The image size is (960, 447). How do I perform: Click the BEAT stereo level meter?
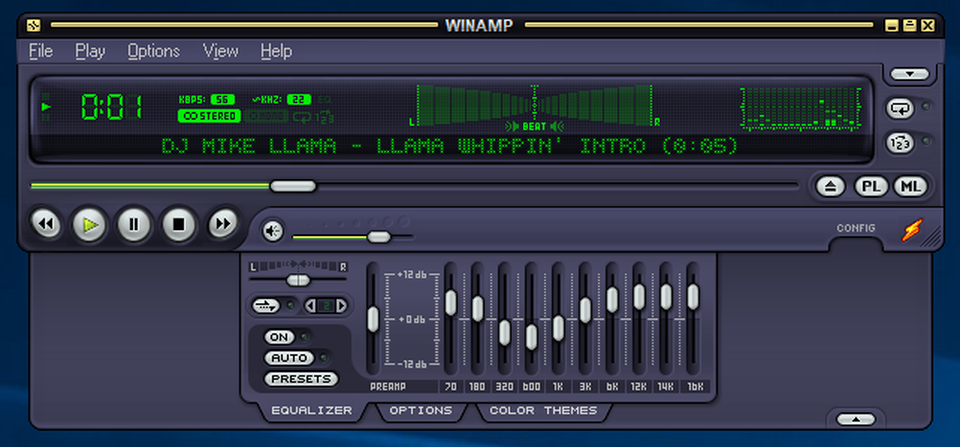tap(534, 108)
